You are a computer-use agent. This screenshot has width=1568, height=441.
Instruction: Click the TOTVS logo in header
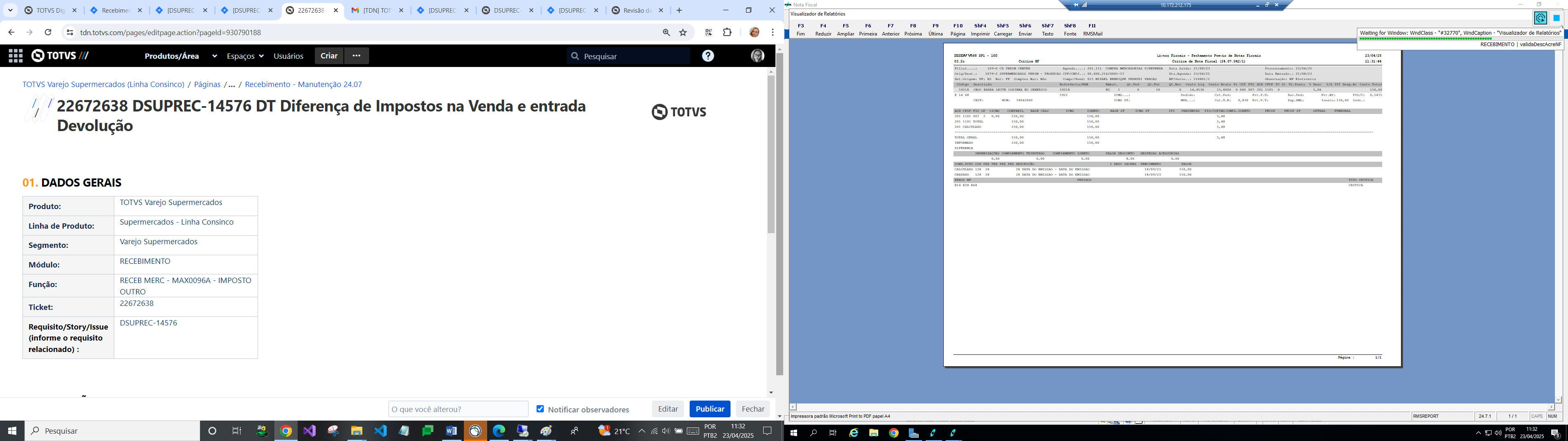(60, 56)
